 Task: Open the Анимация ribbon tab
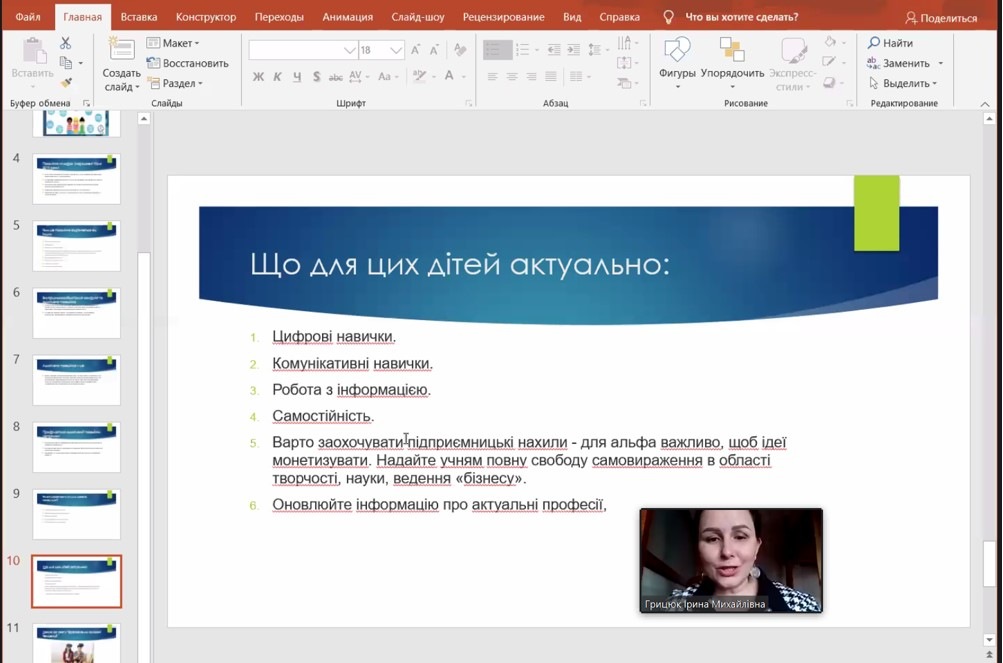tap(347, 17)
